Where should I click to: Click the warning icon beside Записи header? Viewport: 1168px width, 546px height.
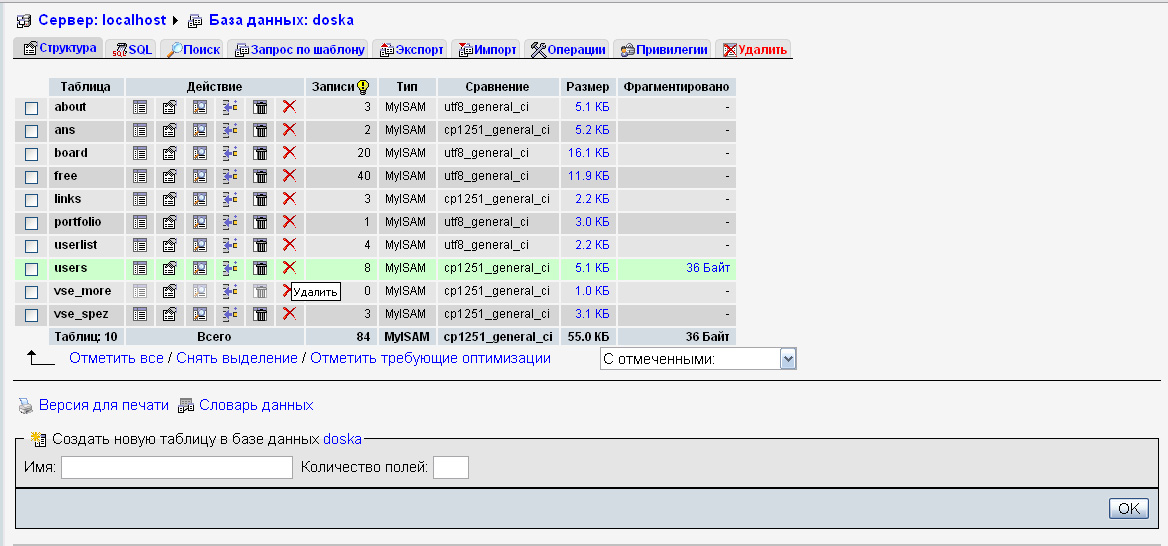pyautogui.click(x=364, y=86)
